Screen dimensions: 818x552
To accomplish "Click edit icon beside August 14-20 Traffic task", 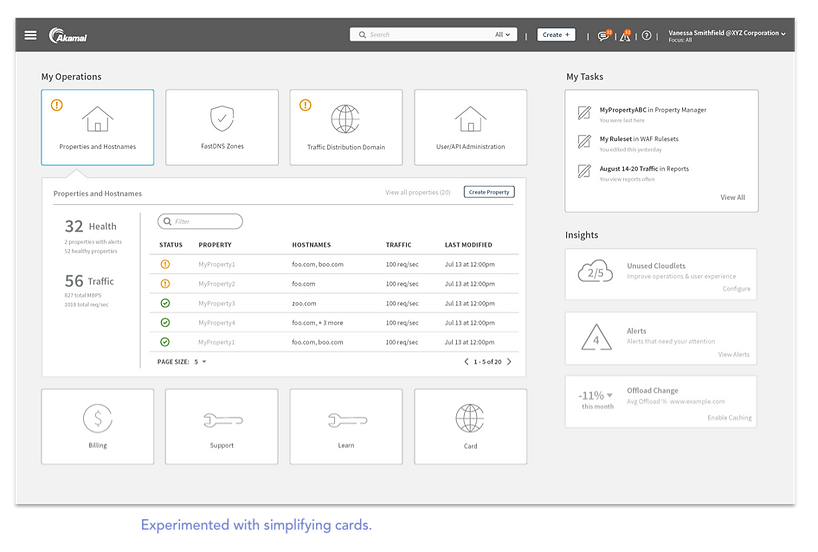I will (x=584, y=171).
